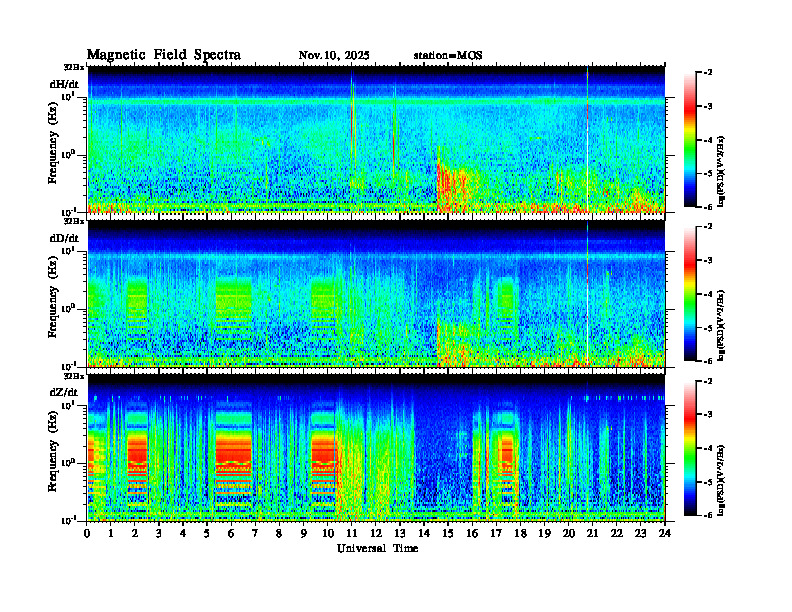Click hour 17 on the Universal Time axis
This screenshot has height=612, width=792.
click(x=496, y=533)
